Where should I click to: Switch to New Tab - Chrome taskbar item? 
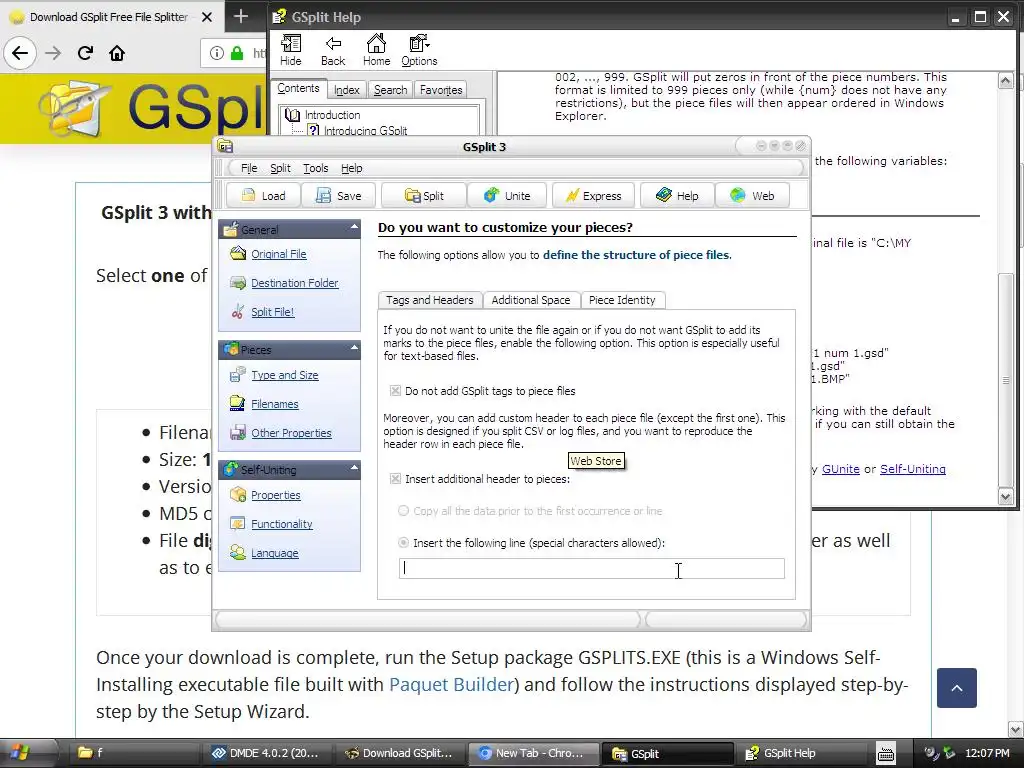533,753
